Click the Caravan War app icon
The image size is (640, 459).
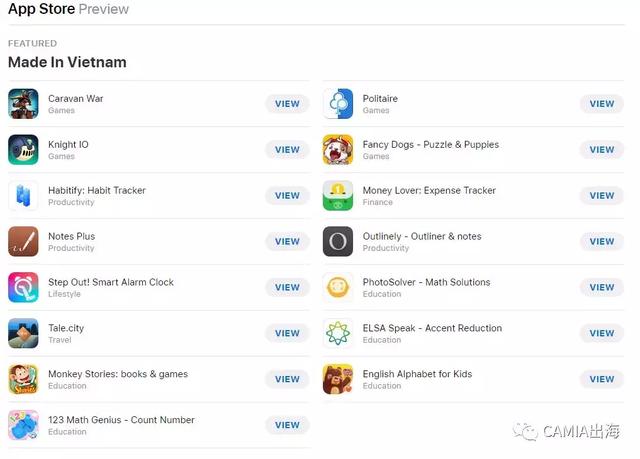coord(23,104)
